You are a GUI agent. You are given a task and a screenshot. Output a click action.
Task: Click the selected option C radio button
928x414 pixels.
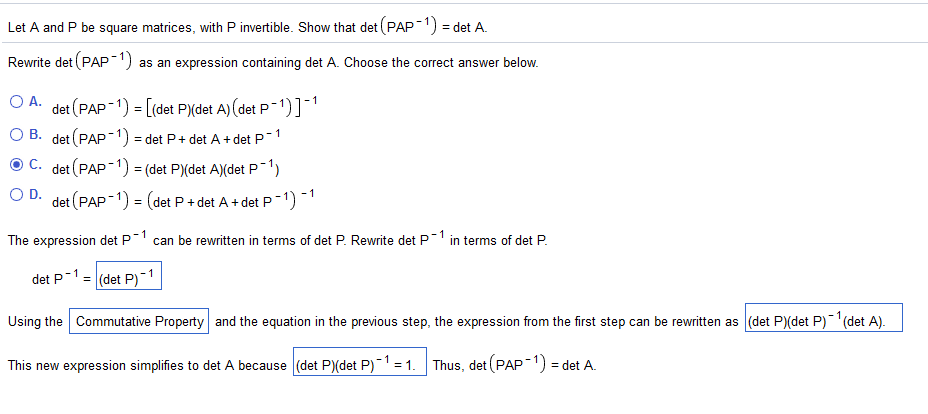17,165
